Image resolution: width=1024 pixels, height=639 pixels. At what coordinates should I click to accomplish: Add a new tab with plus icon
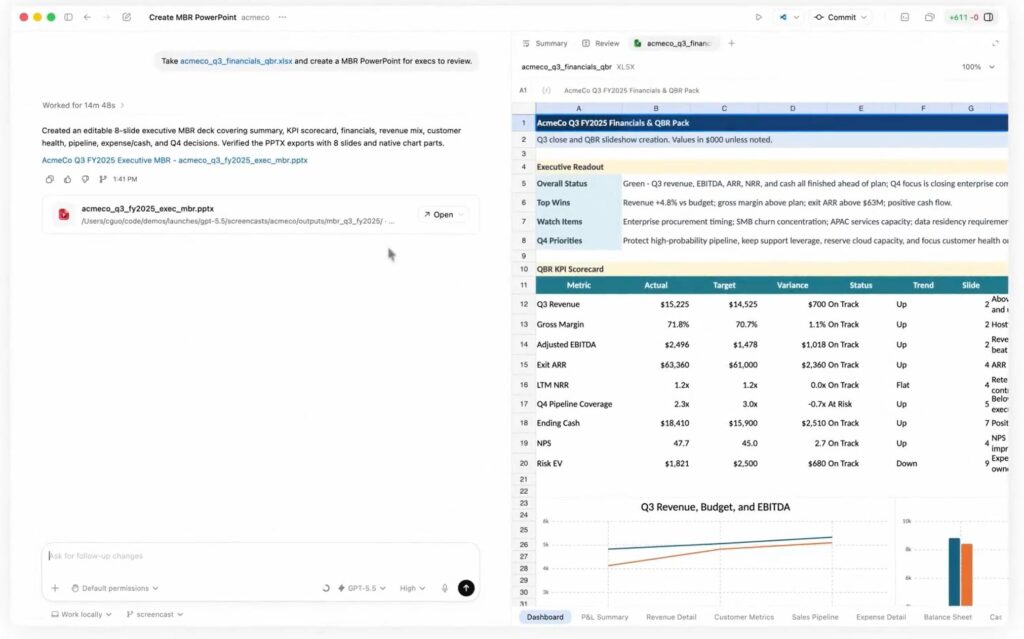[x=731, y=43]
